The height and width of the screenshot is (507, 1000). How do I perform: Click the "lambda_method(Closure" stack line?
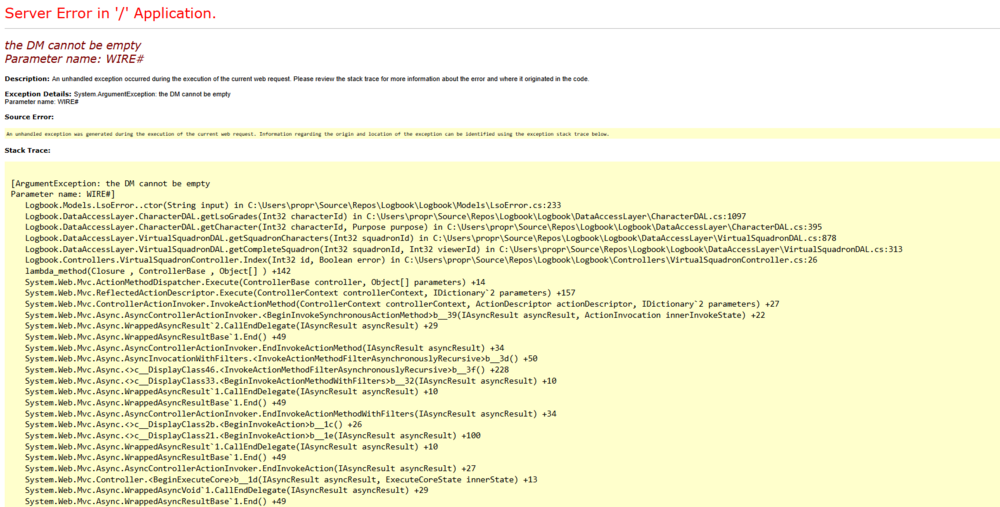[158, 271]
